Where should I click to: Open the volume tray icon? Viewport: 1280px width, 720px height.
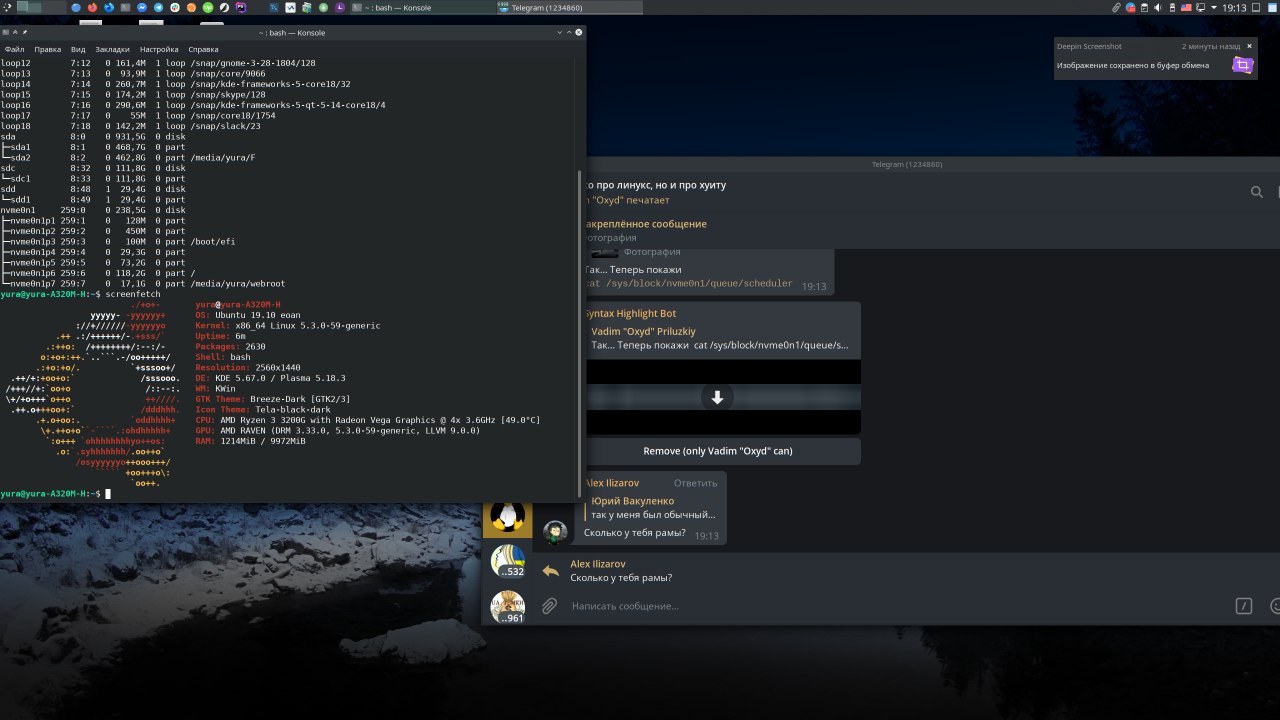click(1158, 7)
